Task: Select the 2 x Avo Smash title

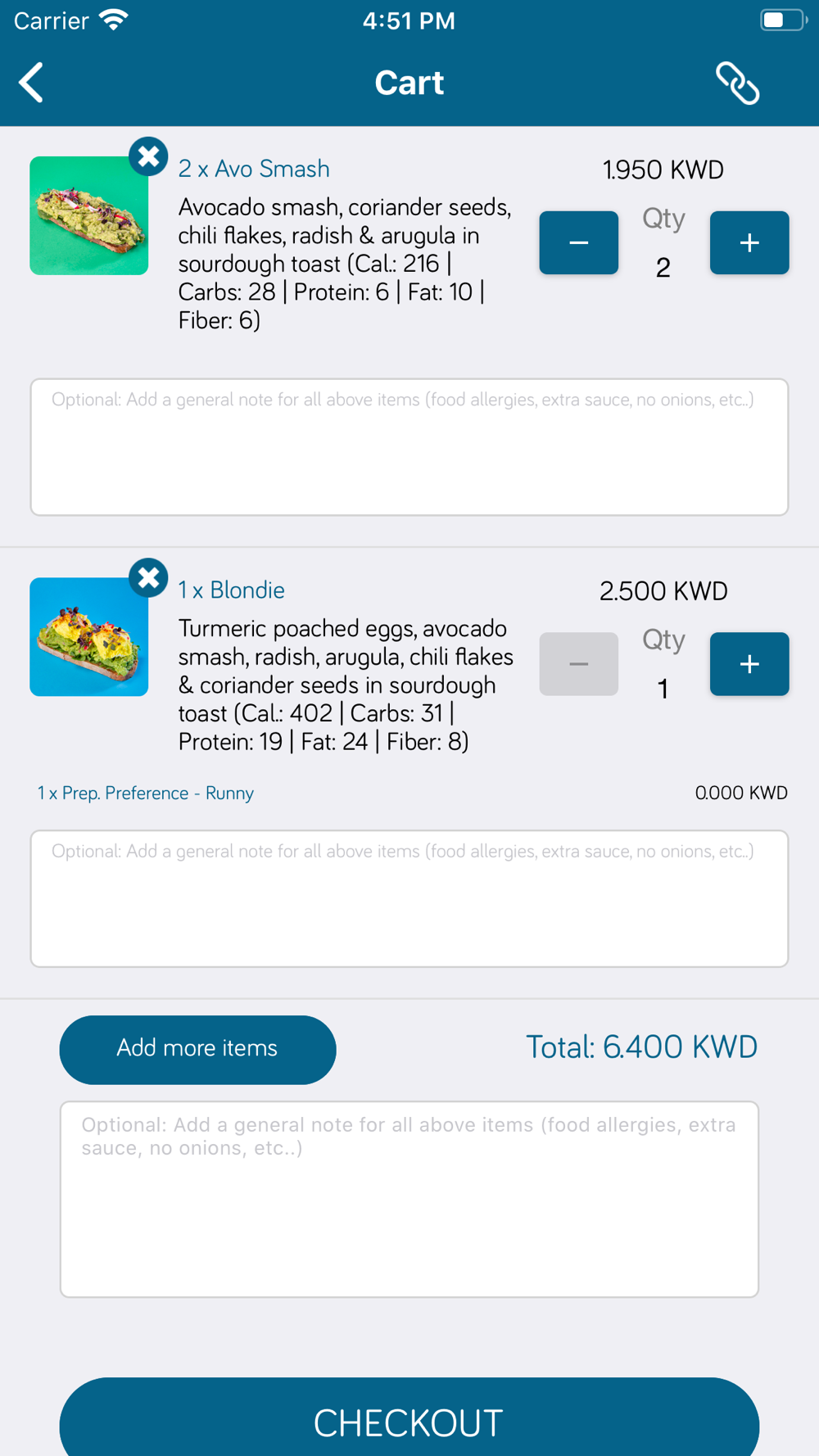Action: click(x=254, y=169)
